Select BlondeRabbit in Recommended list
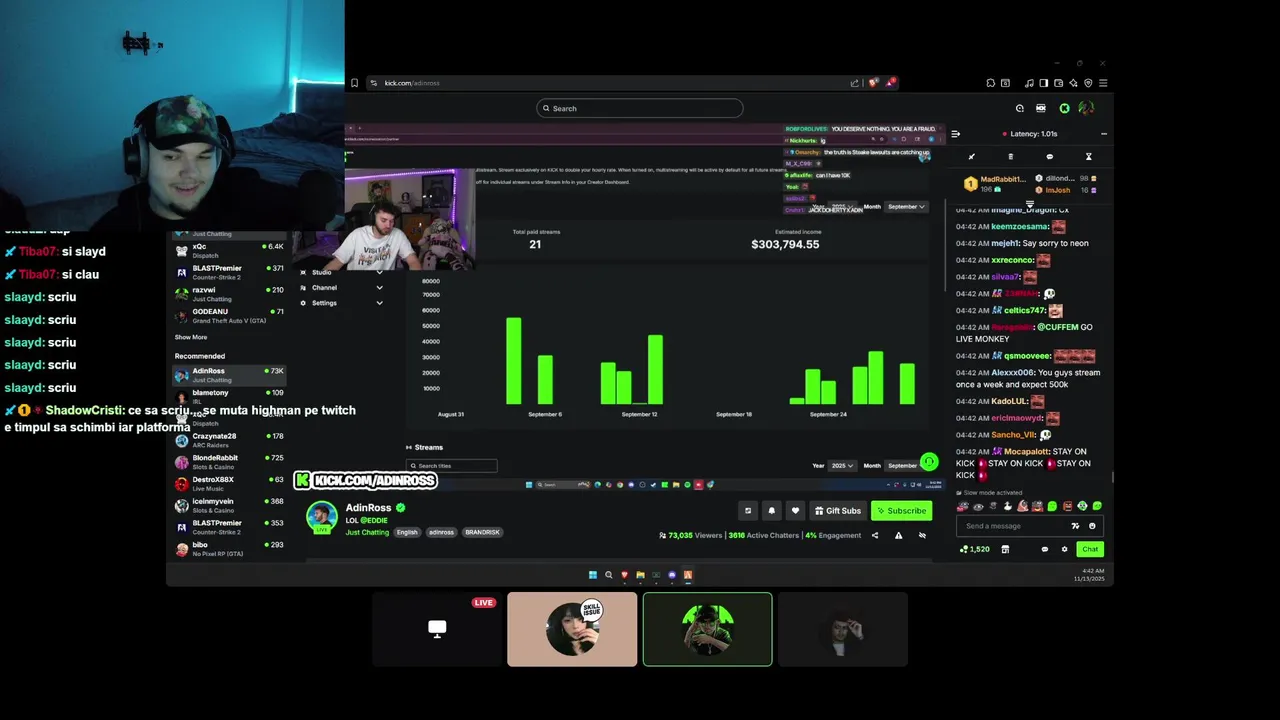The image size is (1280, 720). click(x=229, y=462)
